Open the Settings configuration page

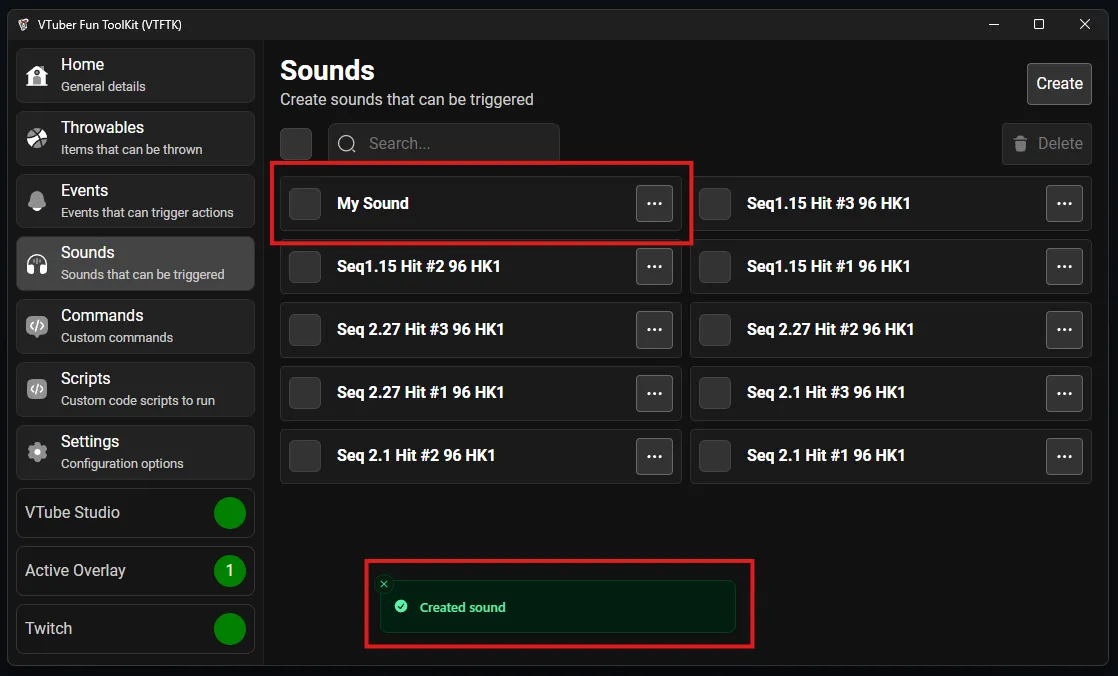(x=135, y=452)
